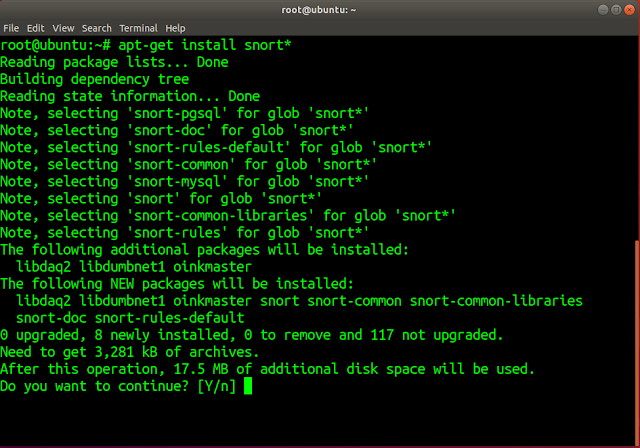Viewport: 640px width, 448px height.
Task: Open the Search menu
Action: pyautogui.click(x=97, y=28)
